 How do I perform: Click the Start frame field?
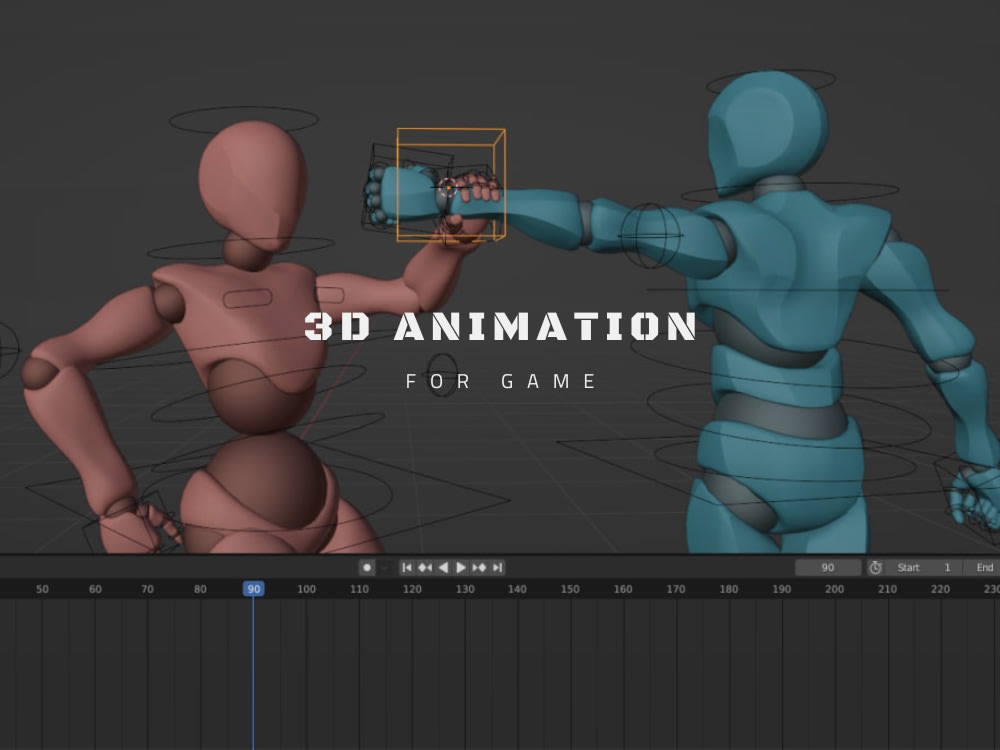pyautogui.click(x=924, y=568)
